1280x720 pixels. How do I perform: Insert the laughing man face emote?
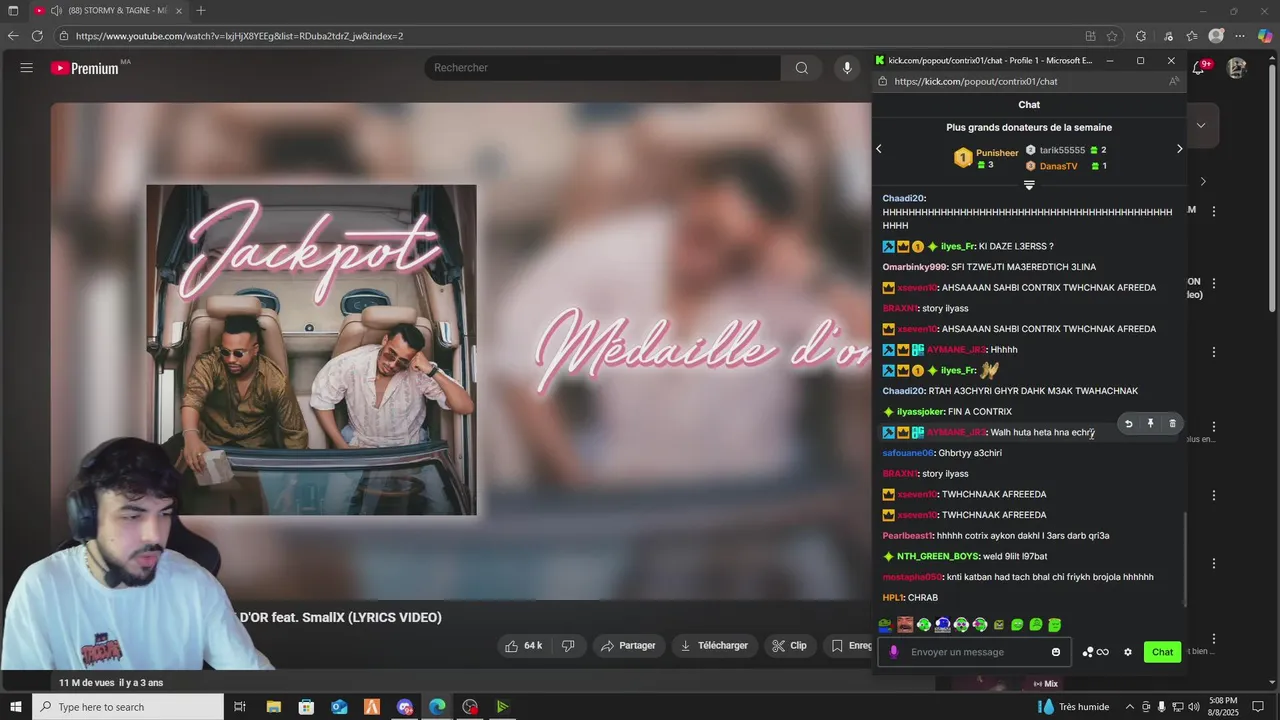coord(905,625)
